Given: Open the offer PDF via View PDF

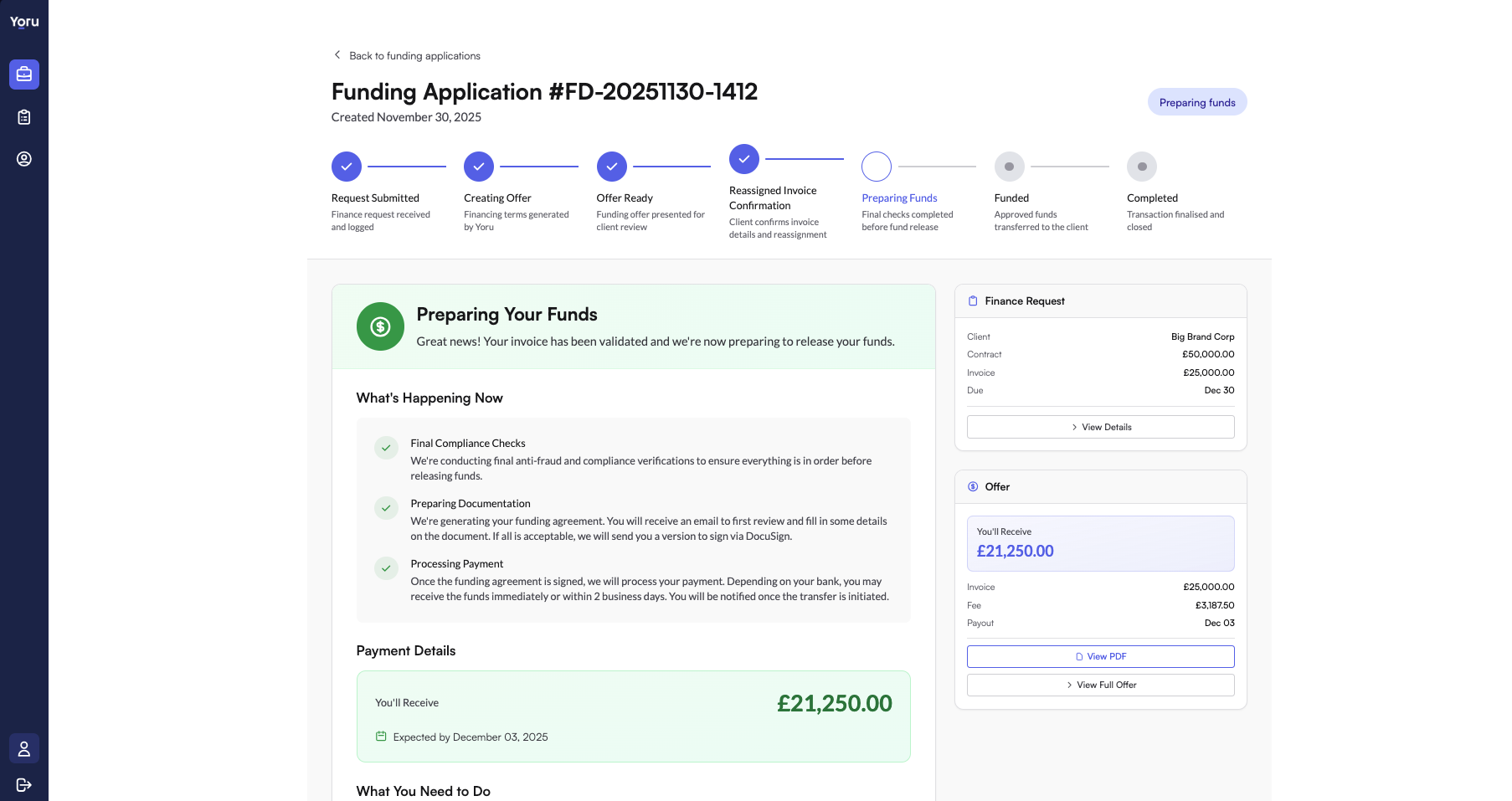Looking at the screenshot, I should [x=1100, y=656].
